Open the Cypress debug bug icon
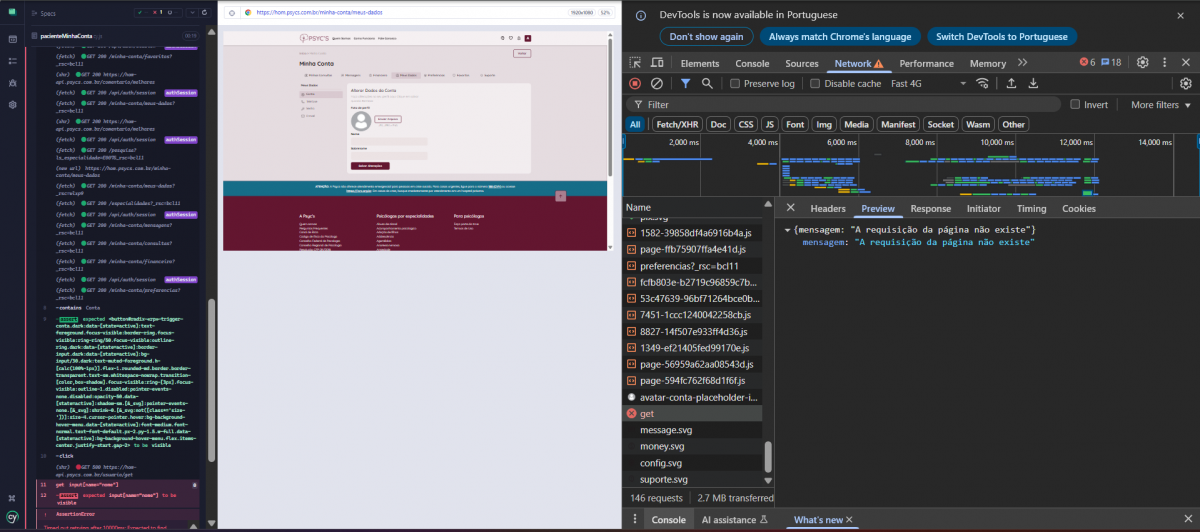 pyautogui.click(x=13, y=82)
